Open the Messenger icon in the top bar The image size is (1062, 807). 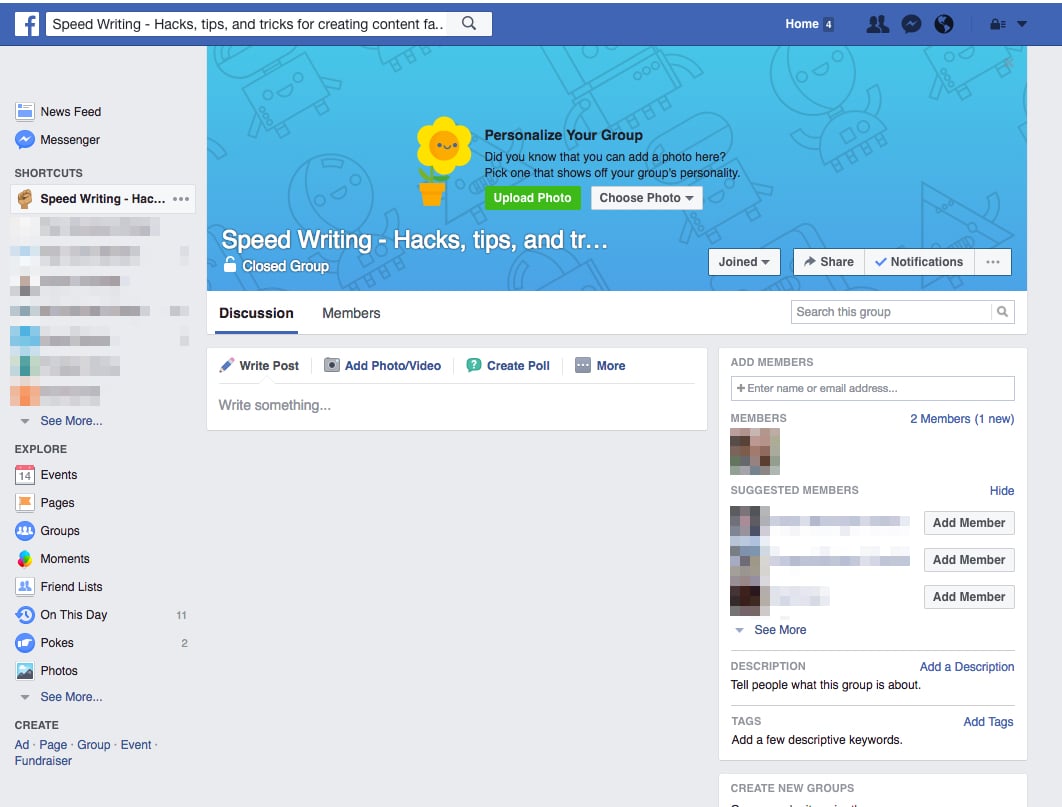911,24
